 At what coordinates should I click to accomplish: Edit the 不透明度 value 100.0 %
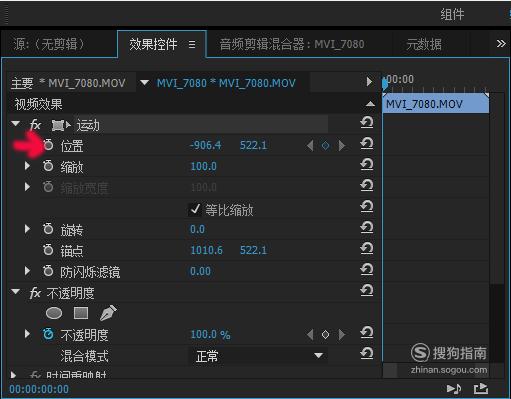coord(210,334)
